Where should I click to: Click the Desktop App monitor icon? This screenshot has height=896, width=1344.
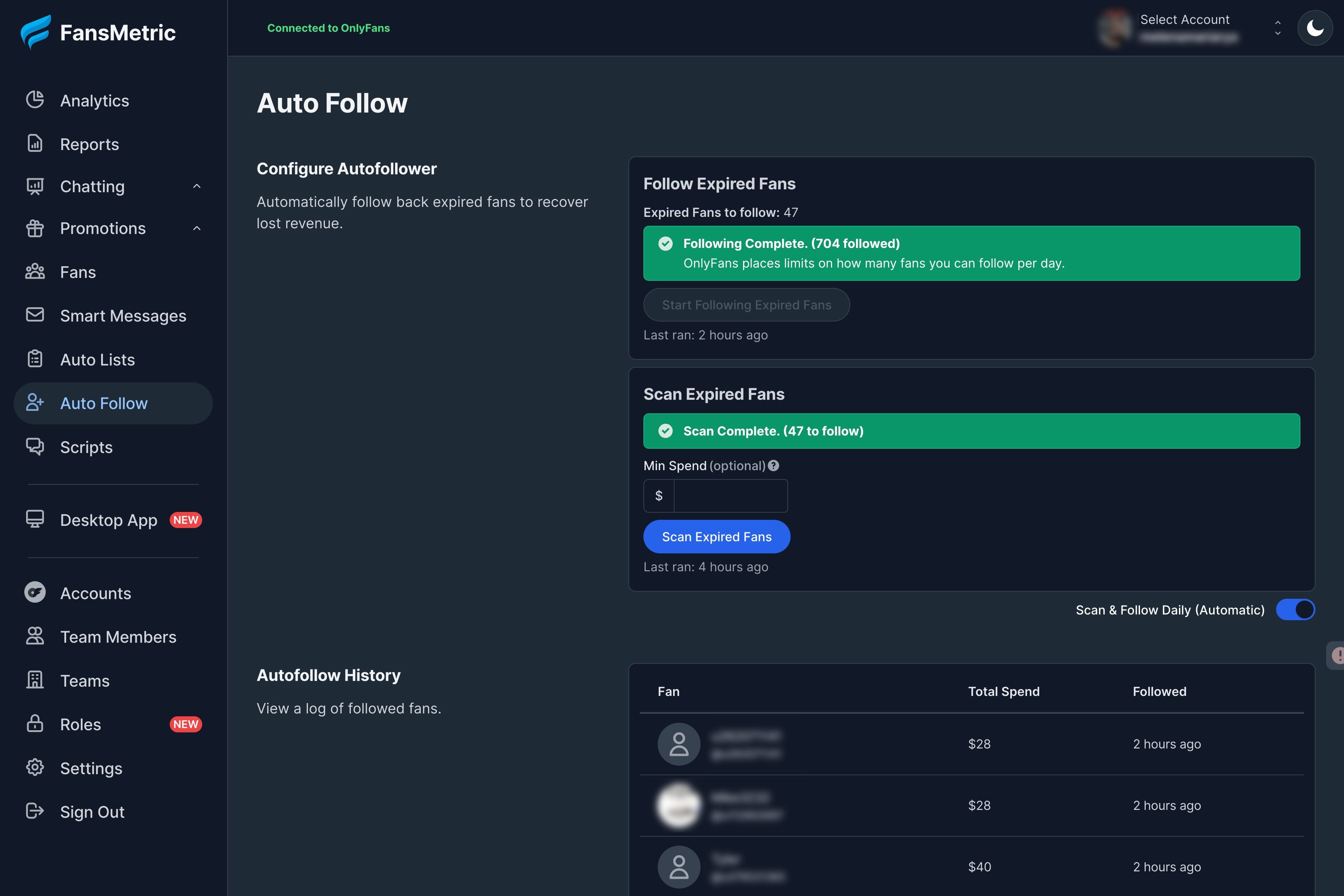pyautogui.click(x=35, y=519)
